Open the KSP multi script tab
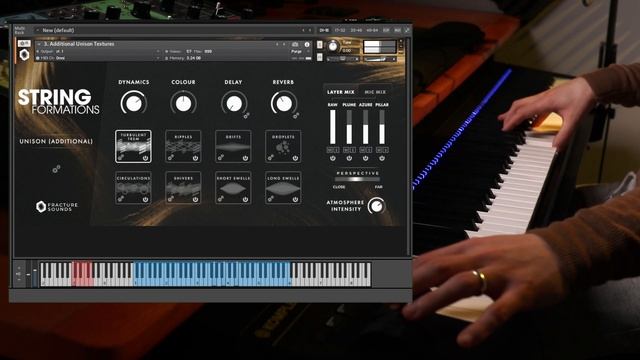Image resolution: width=640 pixels, height=360 pixels. coord(386,30)
